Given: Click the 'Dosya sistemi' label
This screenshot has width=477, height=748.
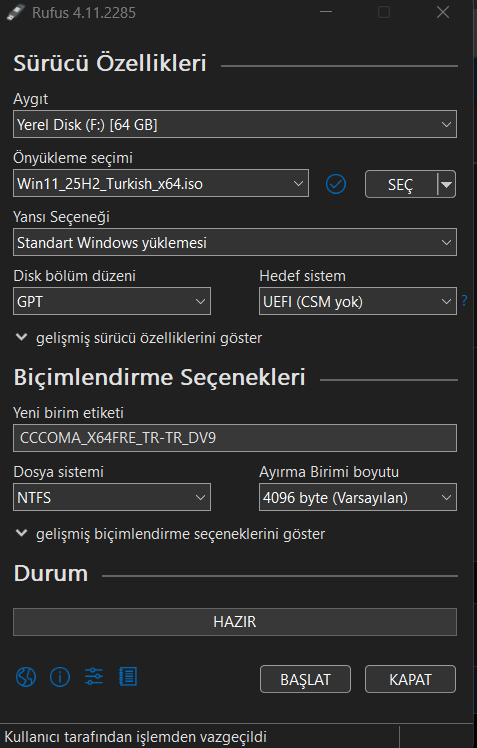Looking at the screenshot, I should click(x=59, y=472).
